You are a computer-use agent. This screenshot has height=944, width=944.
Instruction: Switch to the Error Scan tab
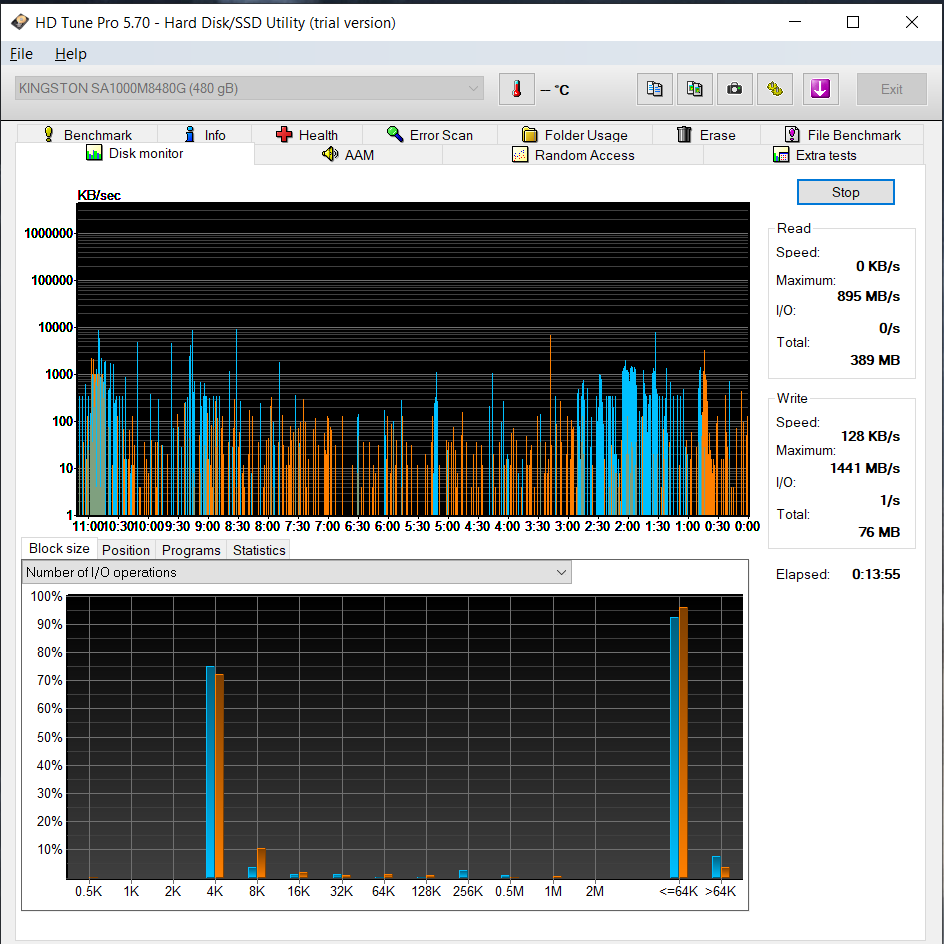click(429, 135)
